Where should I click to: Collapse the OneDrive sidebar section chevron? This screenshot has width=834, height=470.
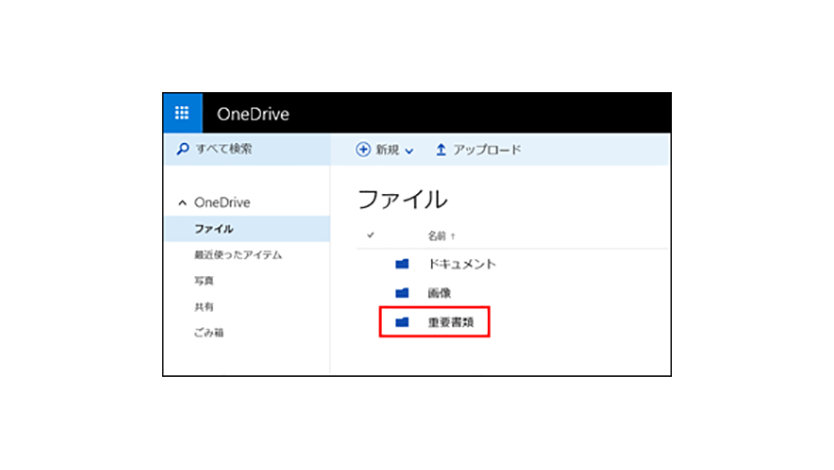[x=182, y=203]
